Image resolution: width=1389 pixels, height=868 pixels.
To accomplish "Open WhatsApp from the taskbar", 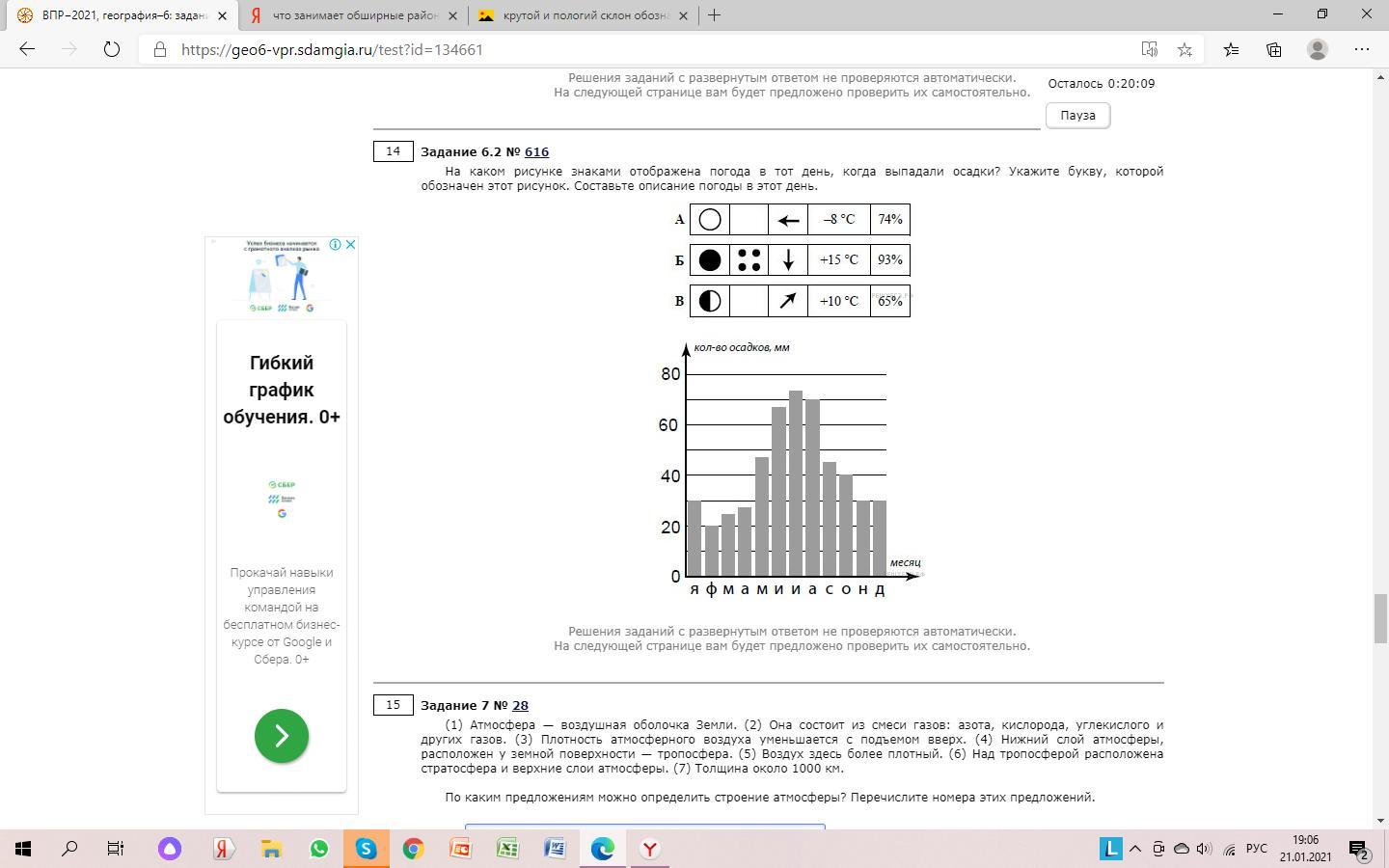I will tap(318, 849).
